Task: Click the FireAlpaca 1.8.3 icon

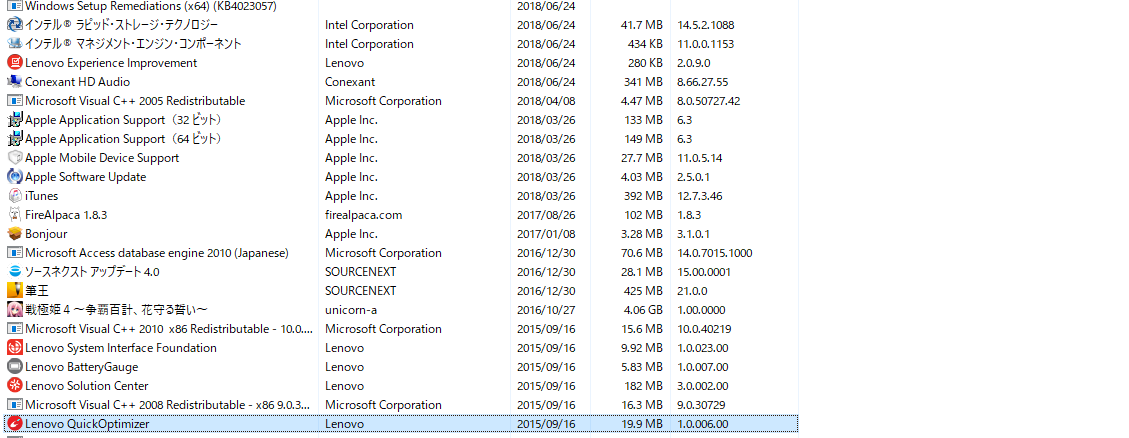Action: (x=14, y=215)
